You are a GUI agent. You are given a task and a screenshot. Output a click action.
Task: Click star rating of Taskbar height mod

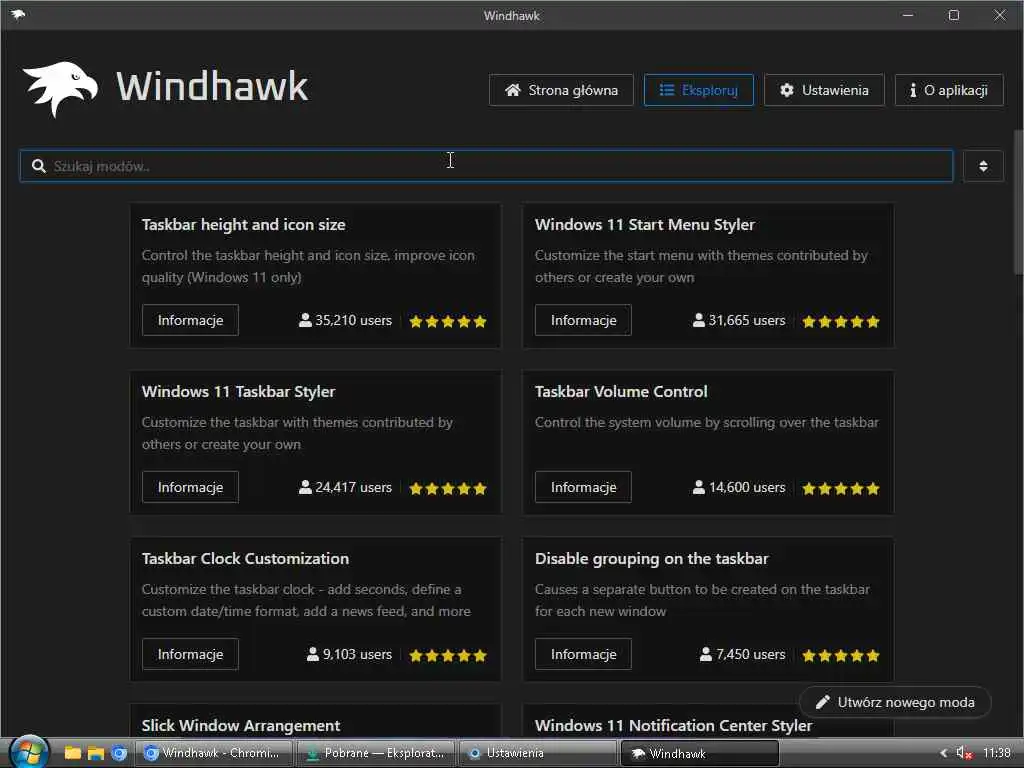coord(448,321)
